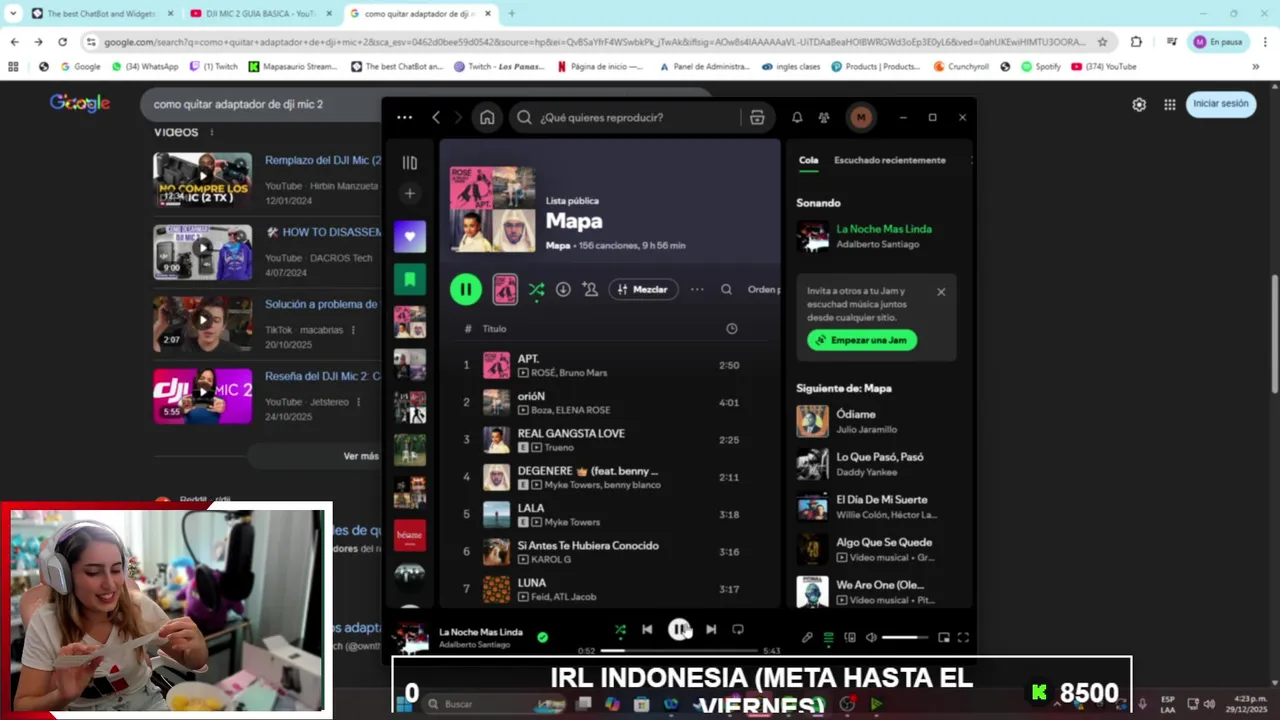Screen dimensions: 1280x720
Task: Click Iniciar sesión on Google page
Action: [x=1221, y=103]
